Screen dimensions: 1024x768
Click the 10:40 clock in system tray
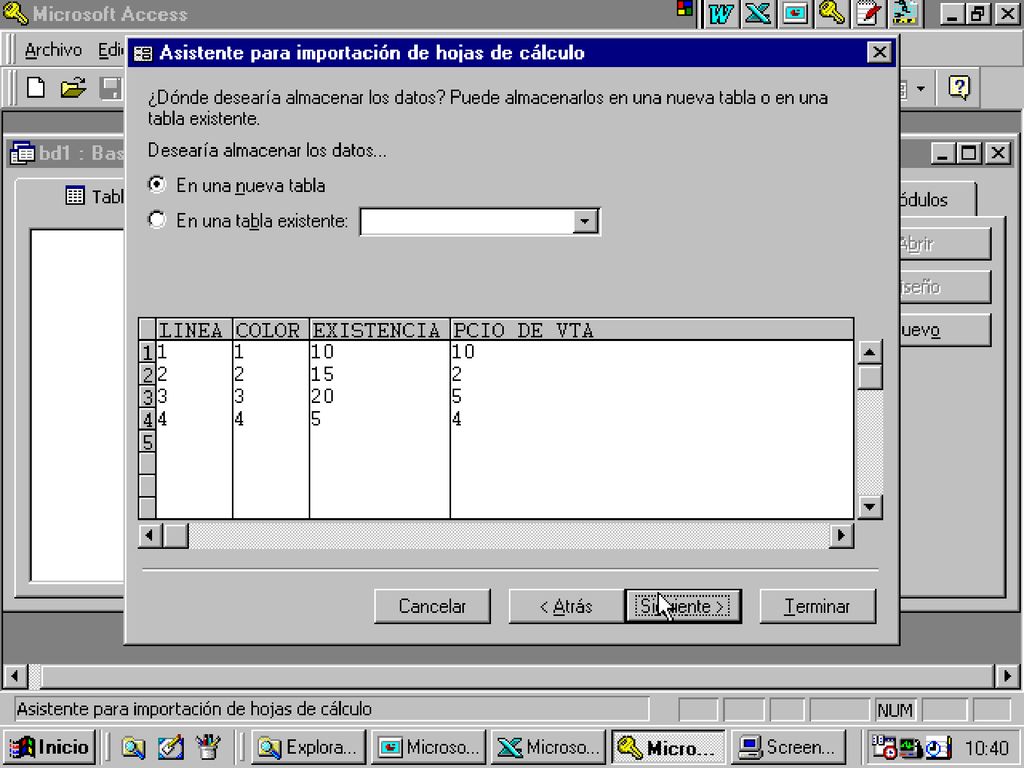click(987, 748)
